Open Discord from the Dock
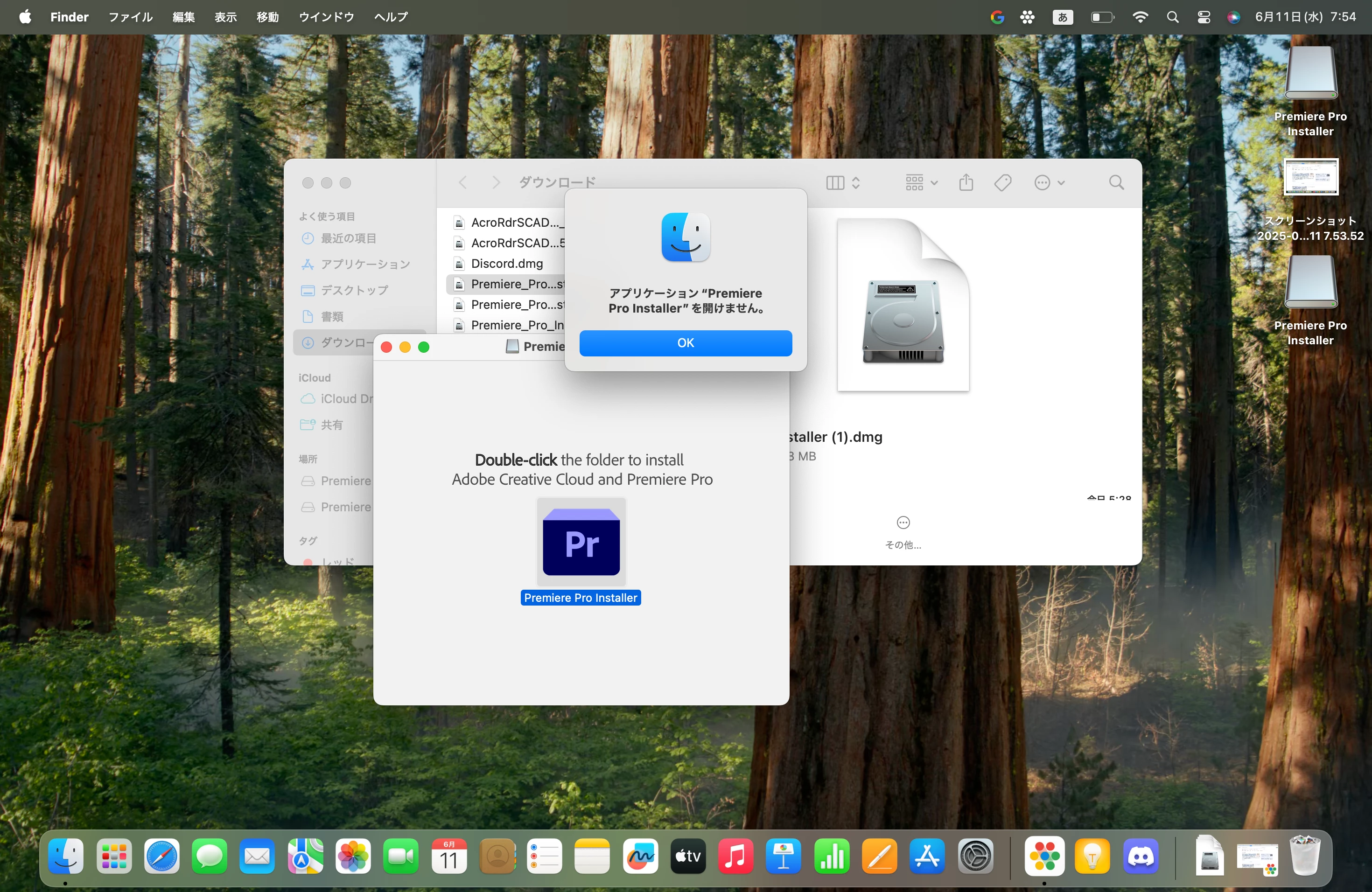This screenshot has width=1372, height=892. click(1140, 856)
